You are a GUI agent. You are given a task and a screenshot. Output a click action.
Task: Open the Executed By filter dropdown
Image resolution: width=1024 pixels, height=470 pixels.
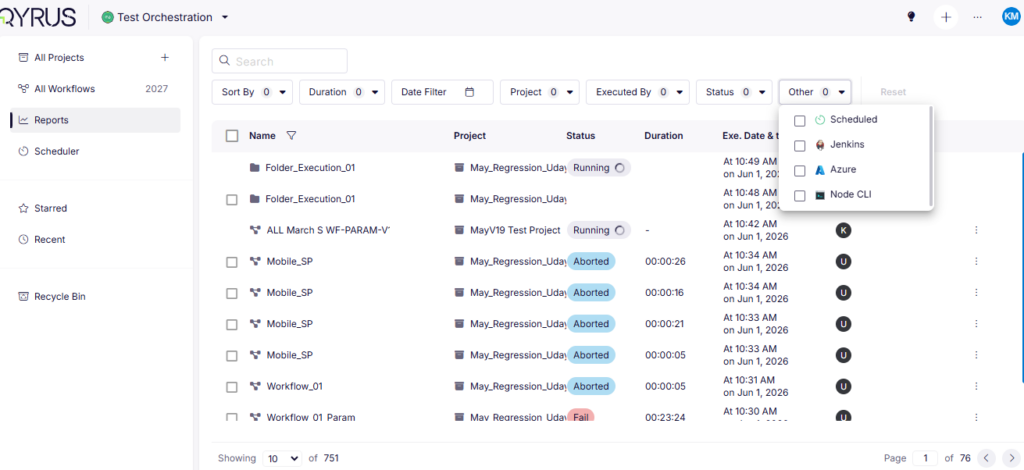[x=637, y=92]
